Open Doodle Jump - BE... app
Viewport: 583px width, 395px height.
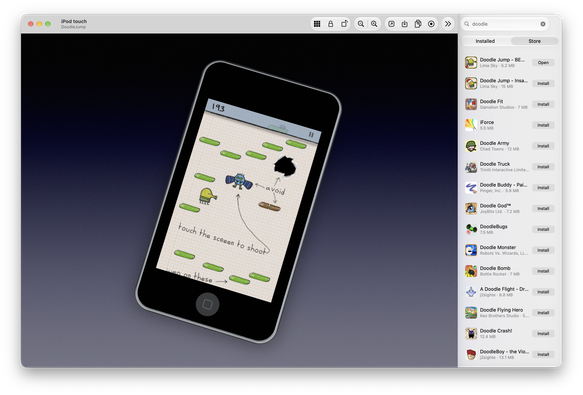[x=543, y=62]
